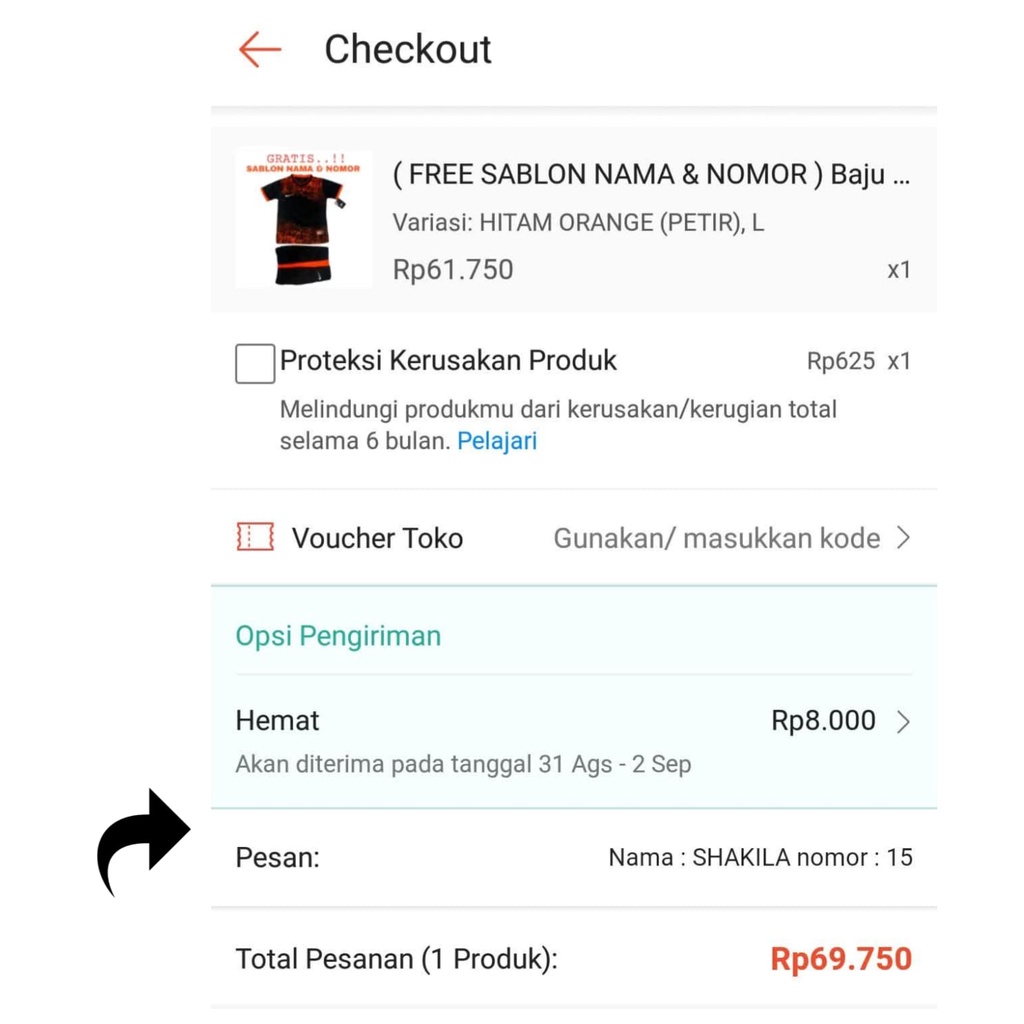1024x1024 pixels.
Task: Tap the red back arrow
Action: pos(260,49)
